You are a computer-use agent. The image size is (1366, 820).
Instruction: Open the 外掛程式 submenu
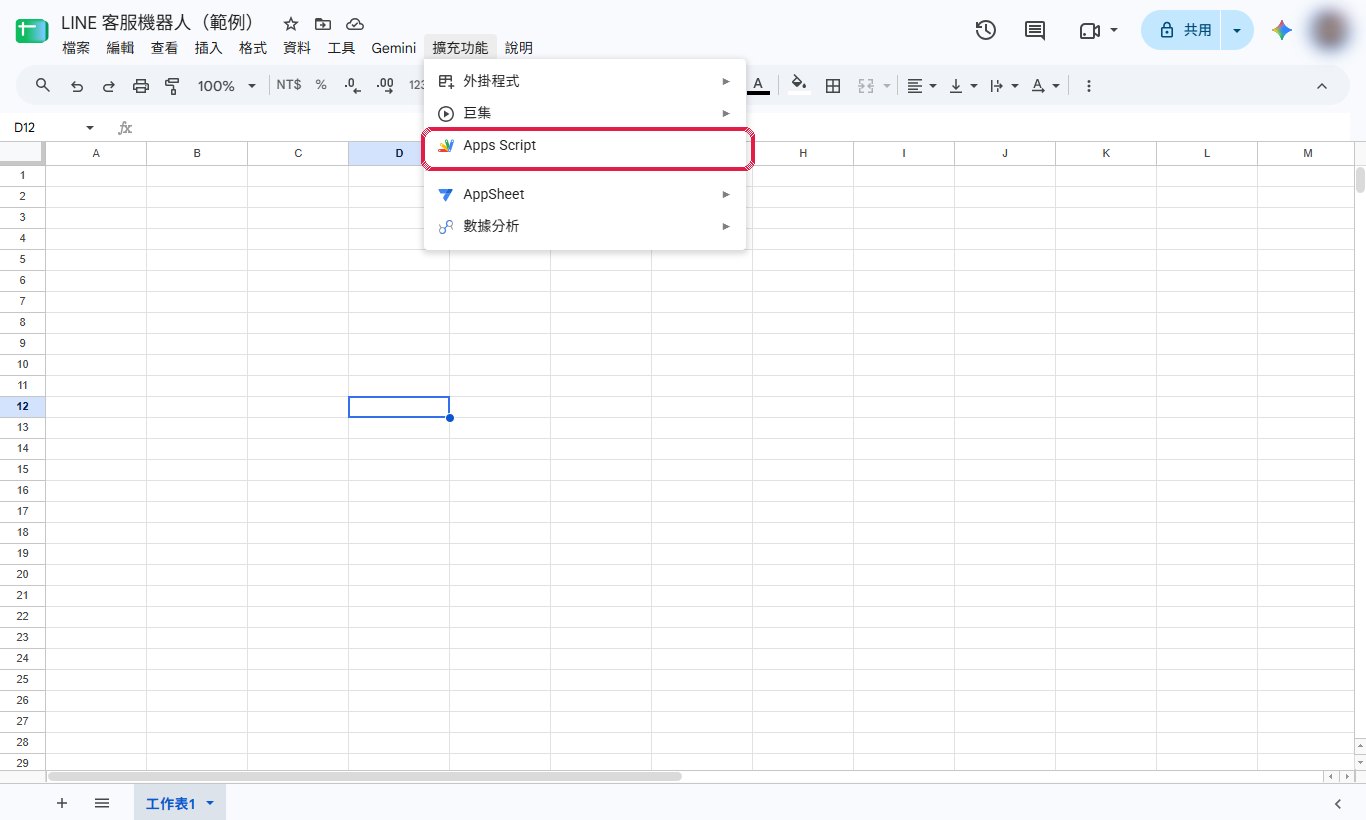pyautogui.click(x=585, y=81)
